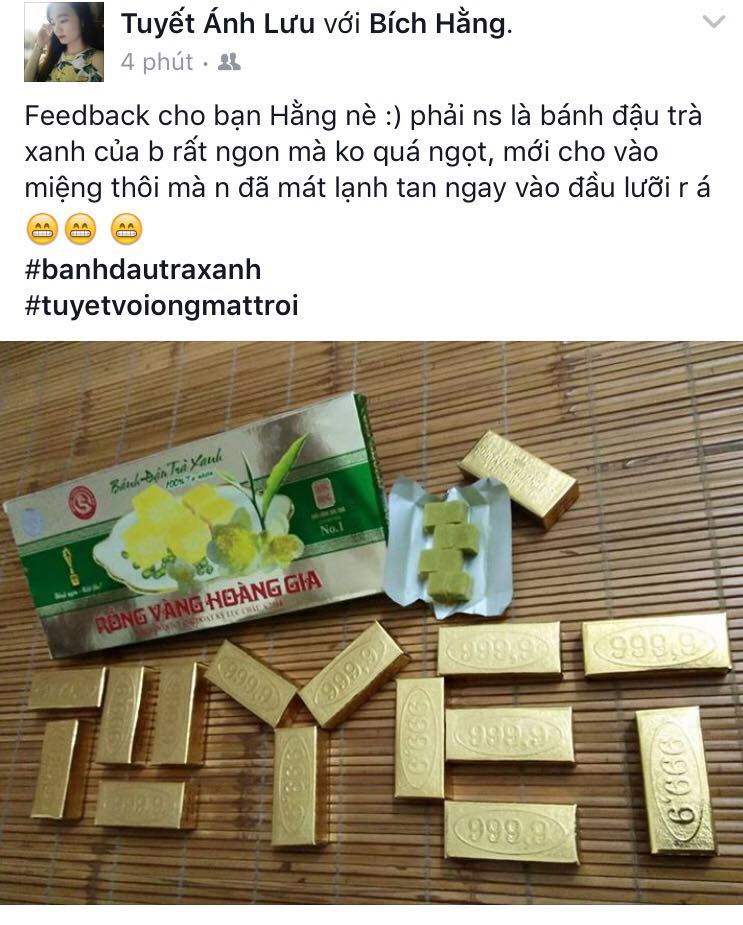Click the first grinning emoji

coord(42,229)
